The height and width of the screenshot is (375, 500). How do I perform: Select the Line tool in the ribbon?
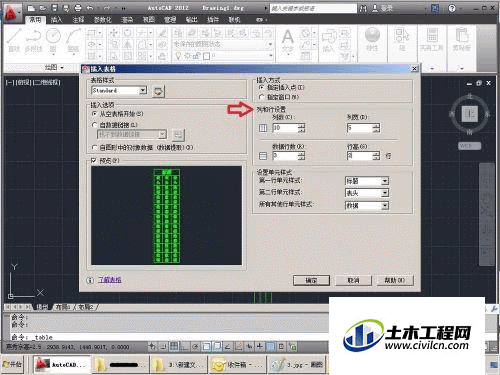pos(14,40)
